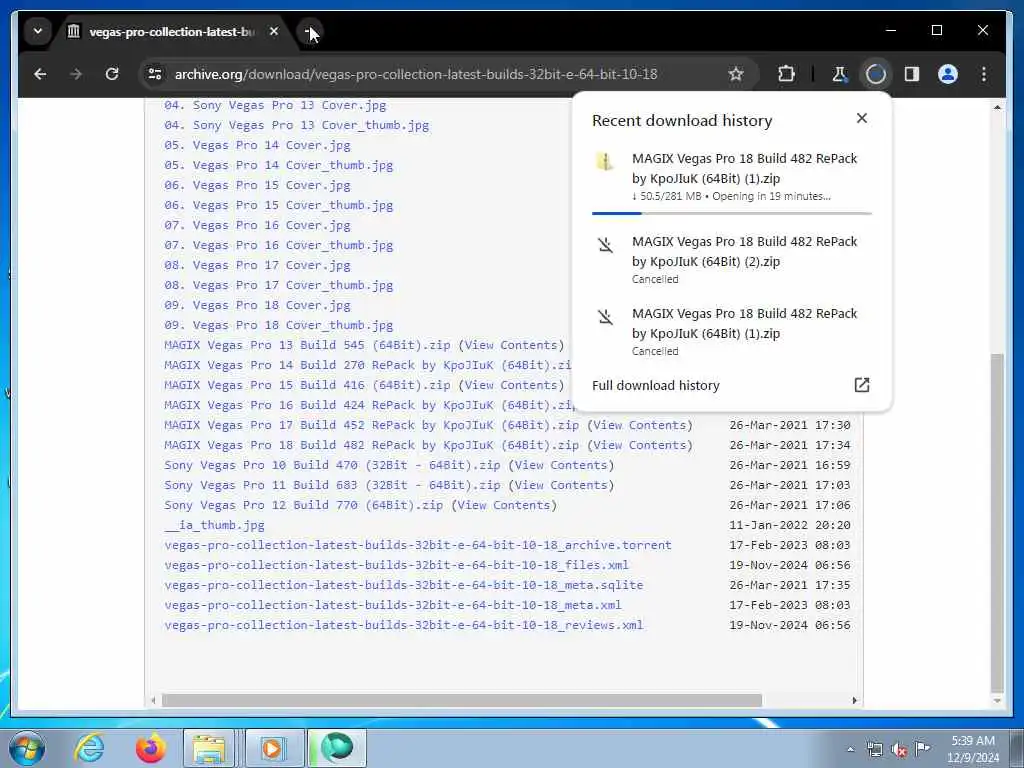The height and width of the screenshot is (768, 1024).
Task: Open __ia_thumb.jpg file
Action: point(214,525)
